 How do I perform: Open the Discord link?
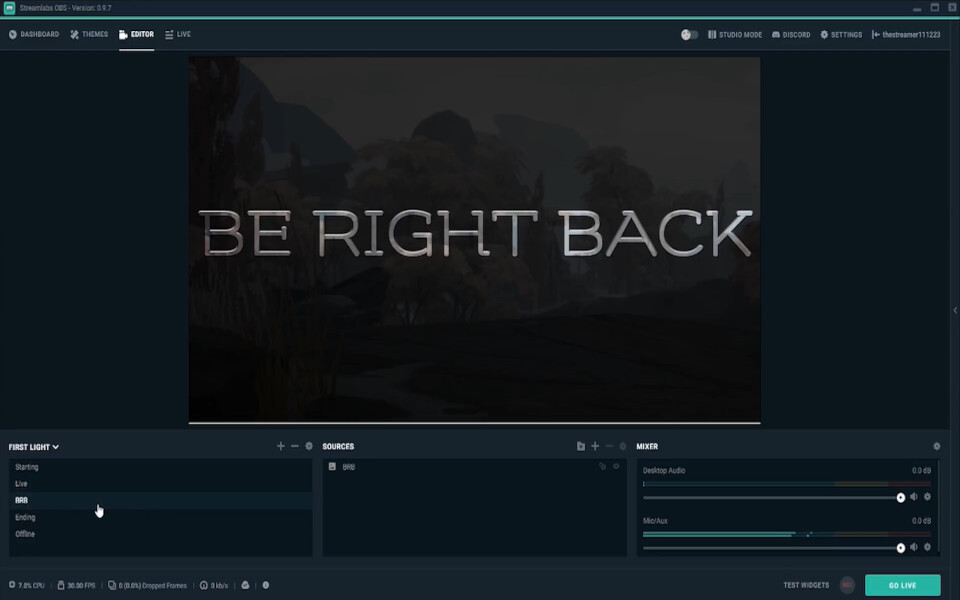[x=790, y=35]
